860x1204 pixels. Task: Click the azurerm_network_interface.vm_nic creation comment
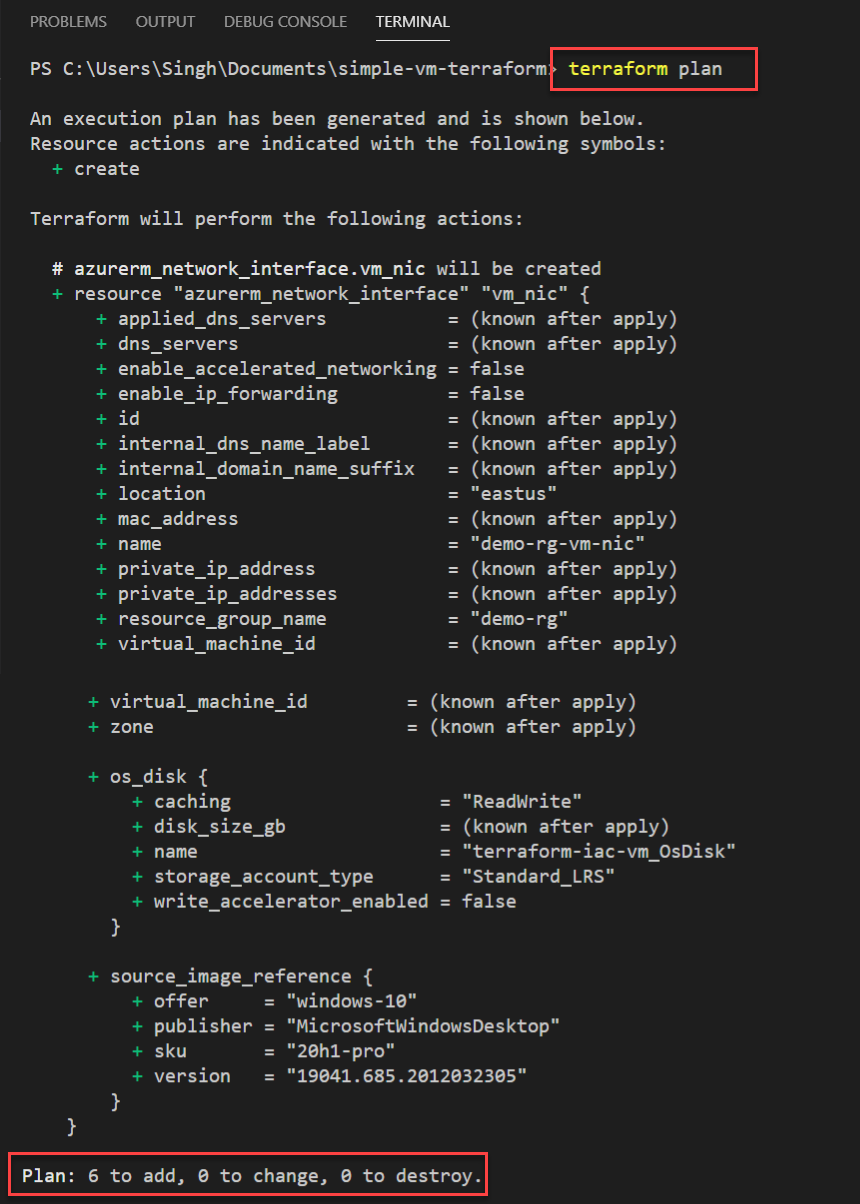[327, 268]
